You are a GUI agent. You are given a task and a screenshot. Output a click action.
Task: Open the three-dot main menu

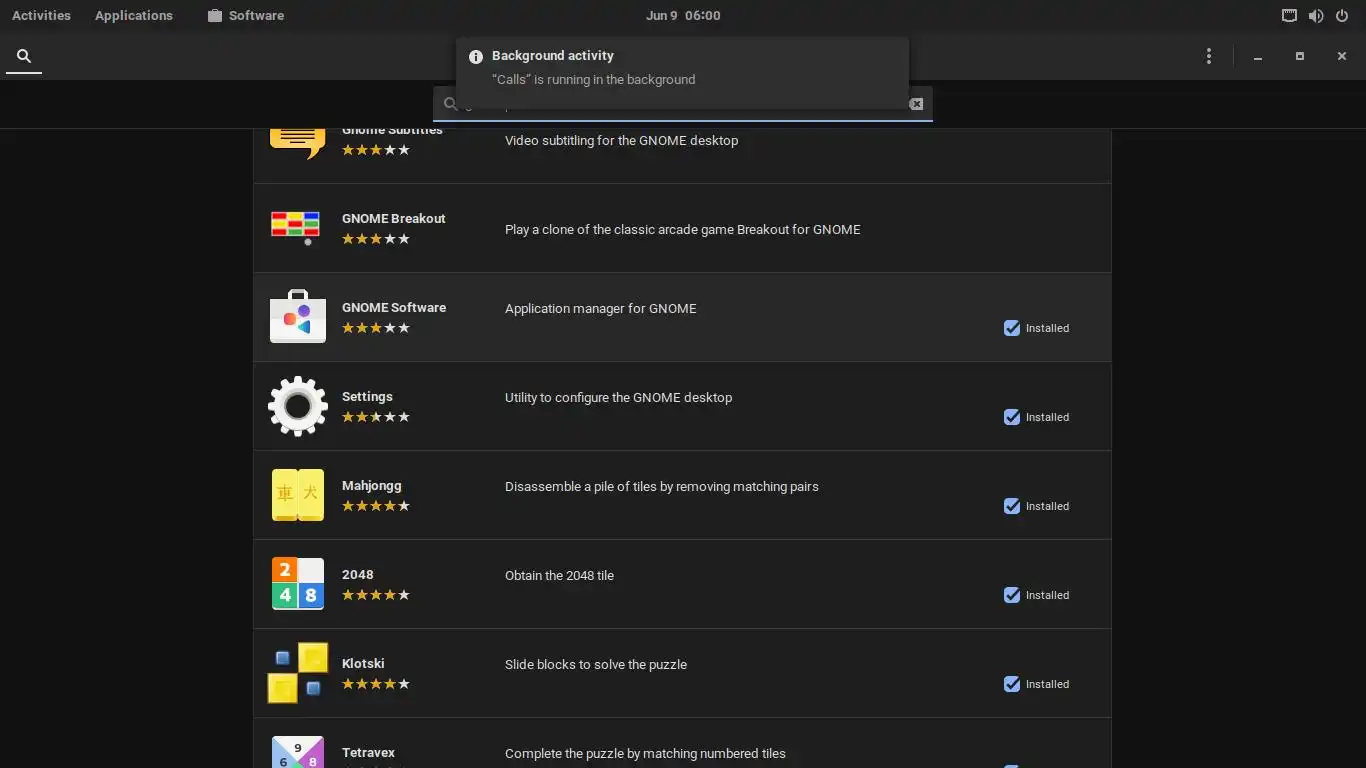tap(1209, 56)
